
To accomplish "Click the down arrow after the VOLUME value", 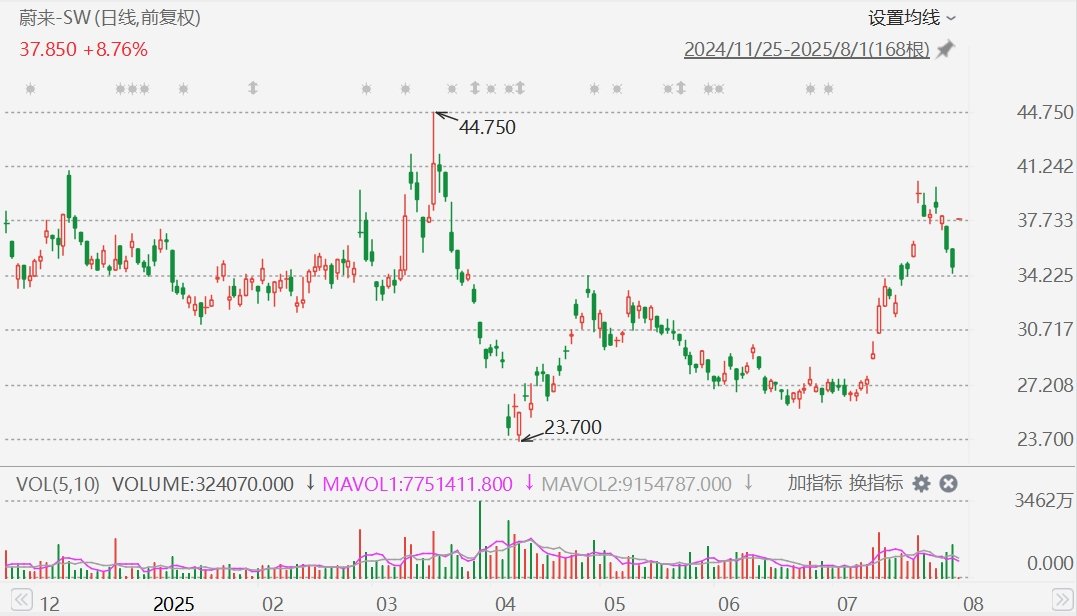I will tap(310, 483).
